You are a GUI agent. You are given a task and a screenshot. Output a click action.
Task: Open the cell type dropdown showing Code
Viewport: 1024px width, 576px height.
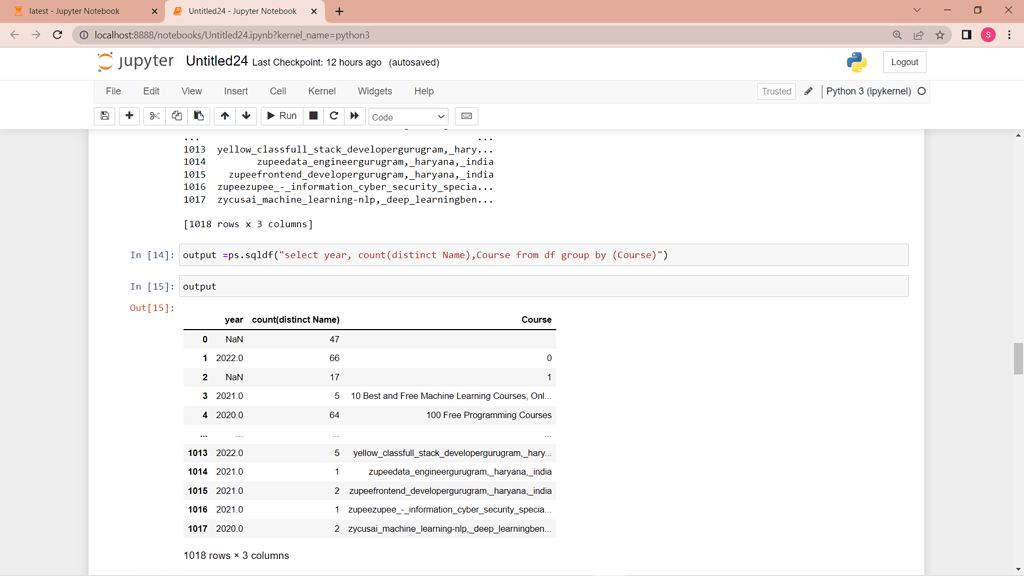pyautogui.click(x=406, y=115)
